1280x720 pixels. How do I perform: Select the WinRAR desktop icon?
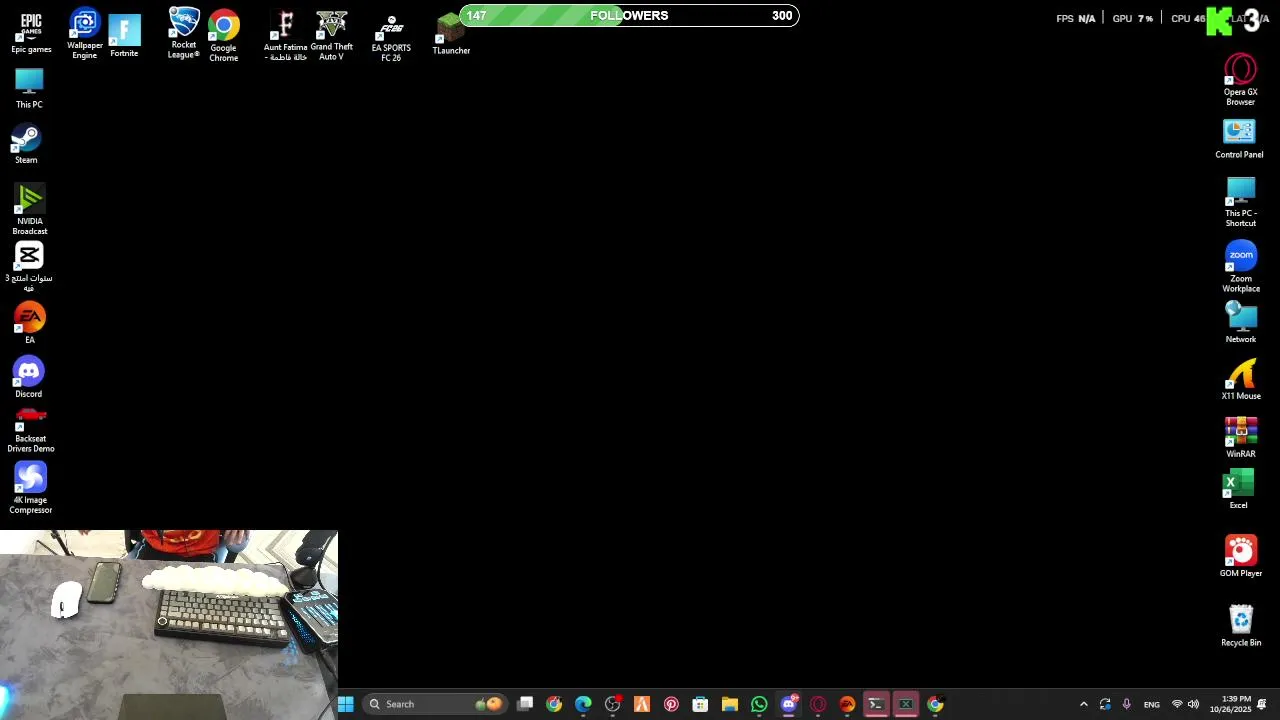coord(1241,438)
